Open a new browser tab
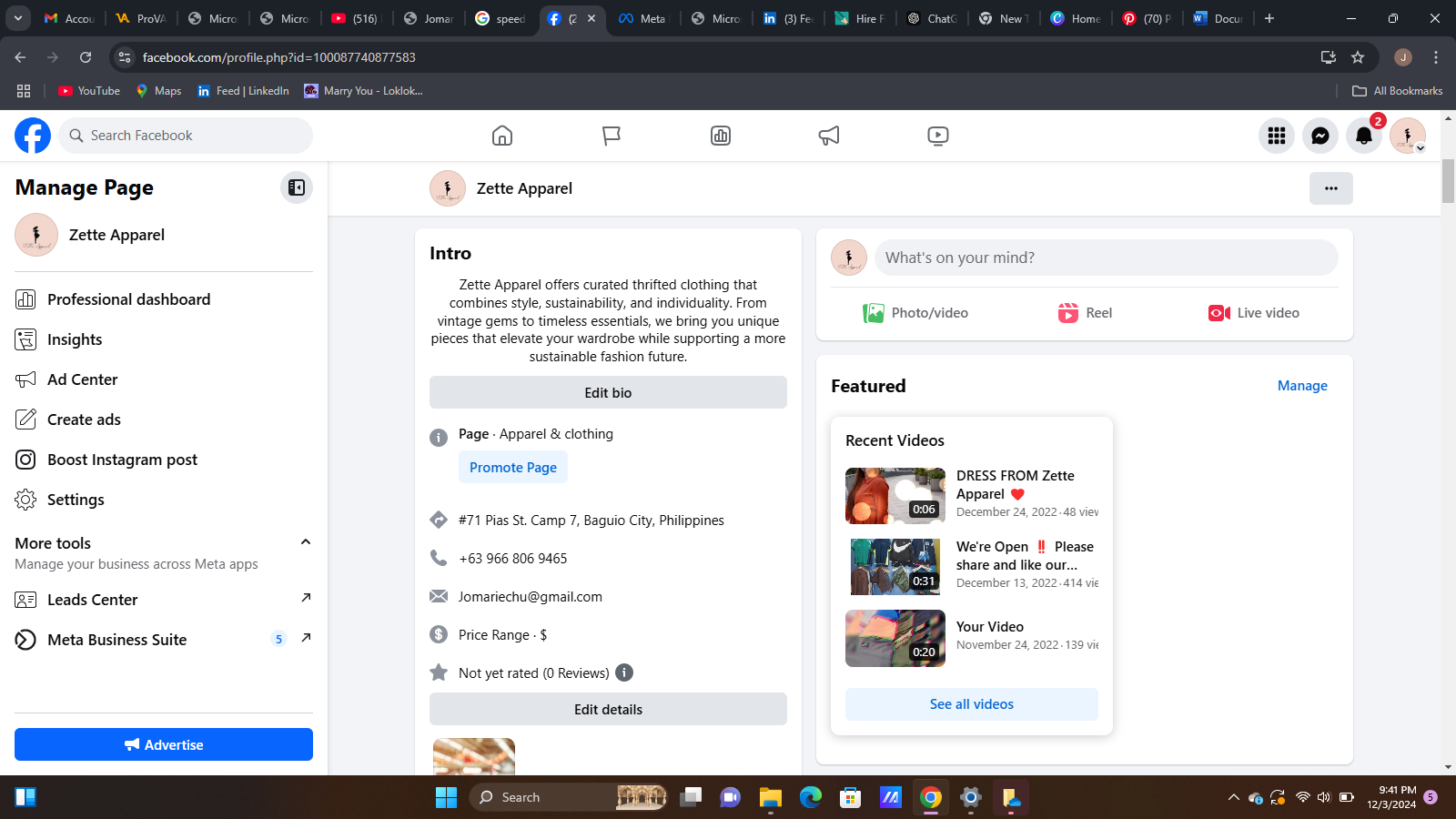 pyautogui.click(x=1269, y=18)
